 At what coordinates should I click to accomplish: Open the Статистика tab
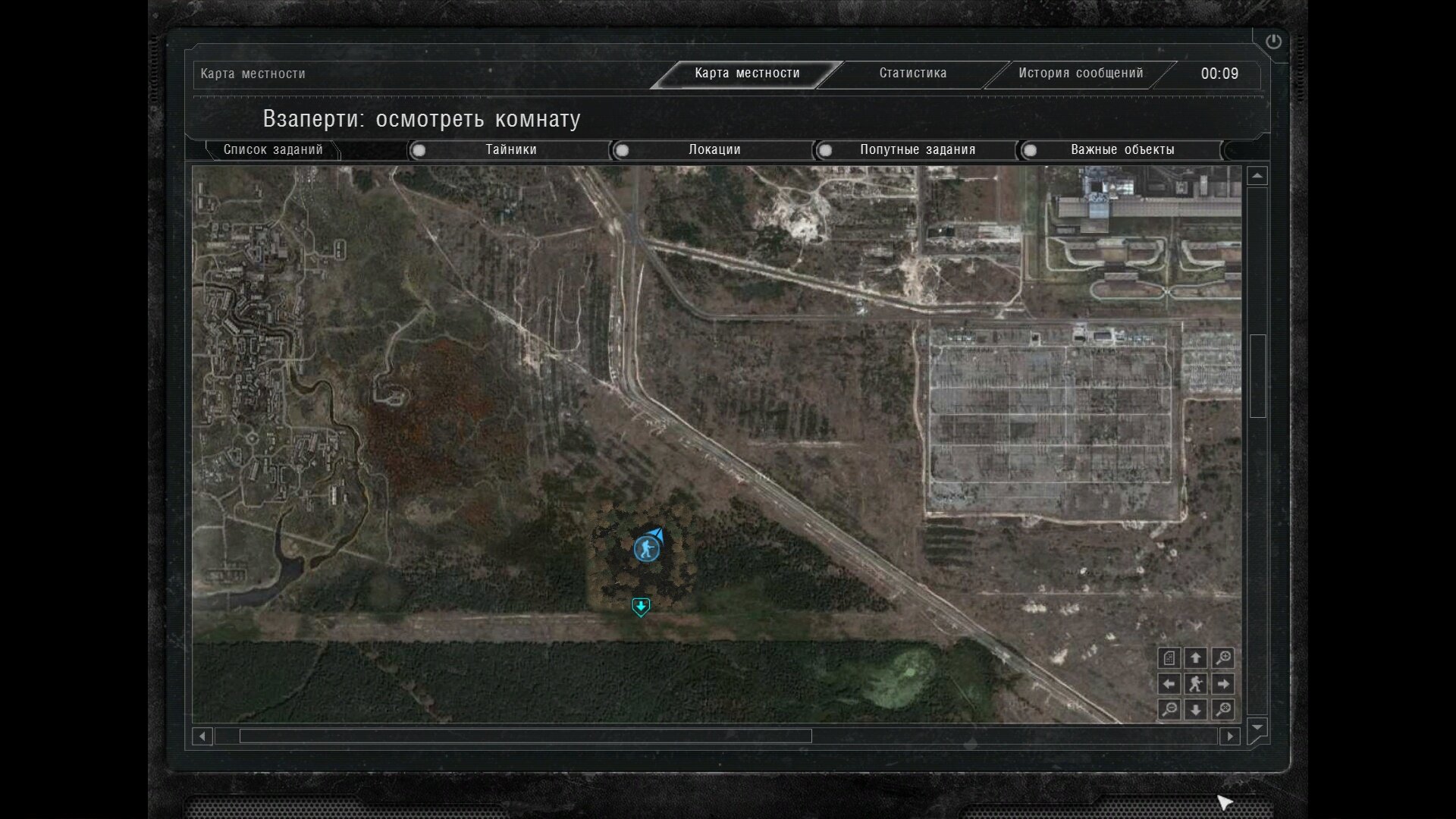[913, 74]
